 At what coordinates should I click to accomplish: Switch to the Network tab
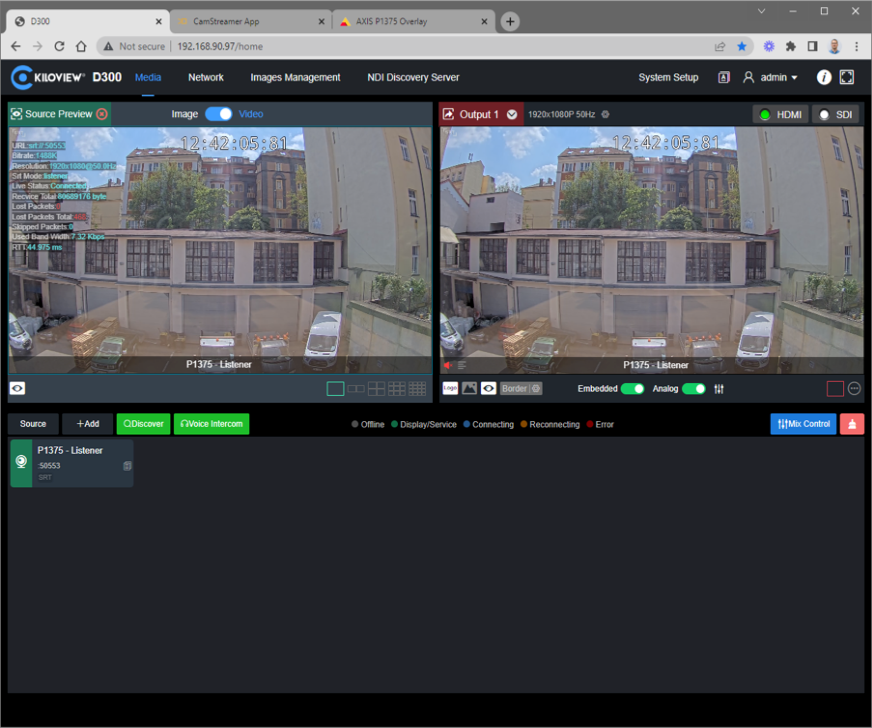coord(205,77)
